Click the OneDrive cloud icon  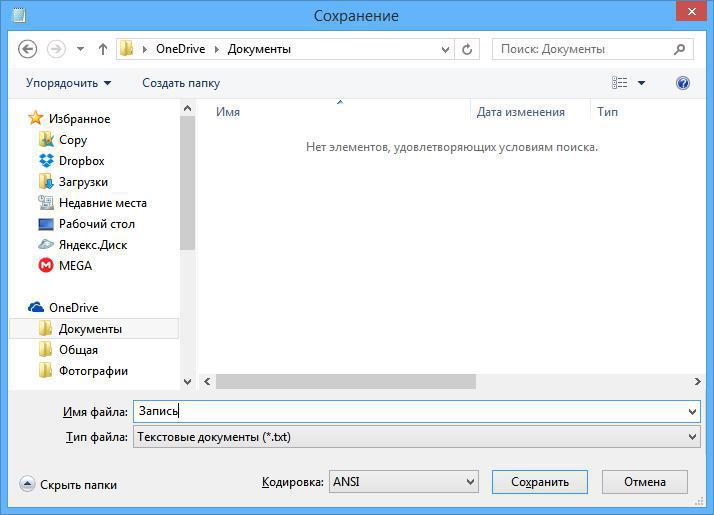pyautogui.click(x=36, y=307)
